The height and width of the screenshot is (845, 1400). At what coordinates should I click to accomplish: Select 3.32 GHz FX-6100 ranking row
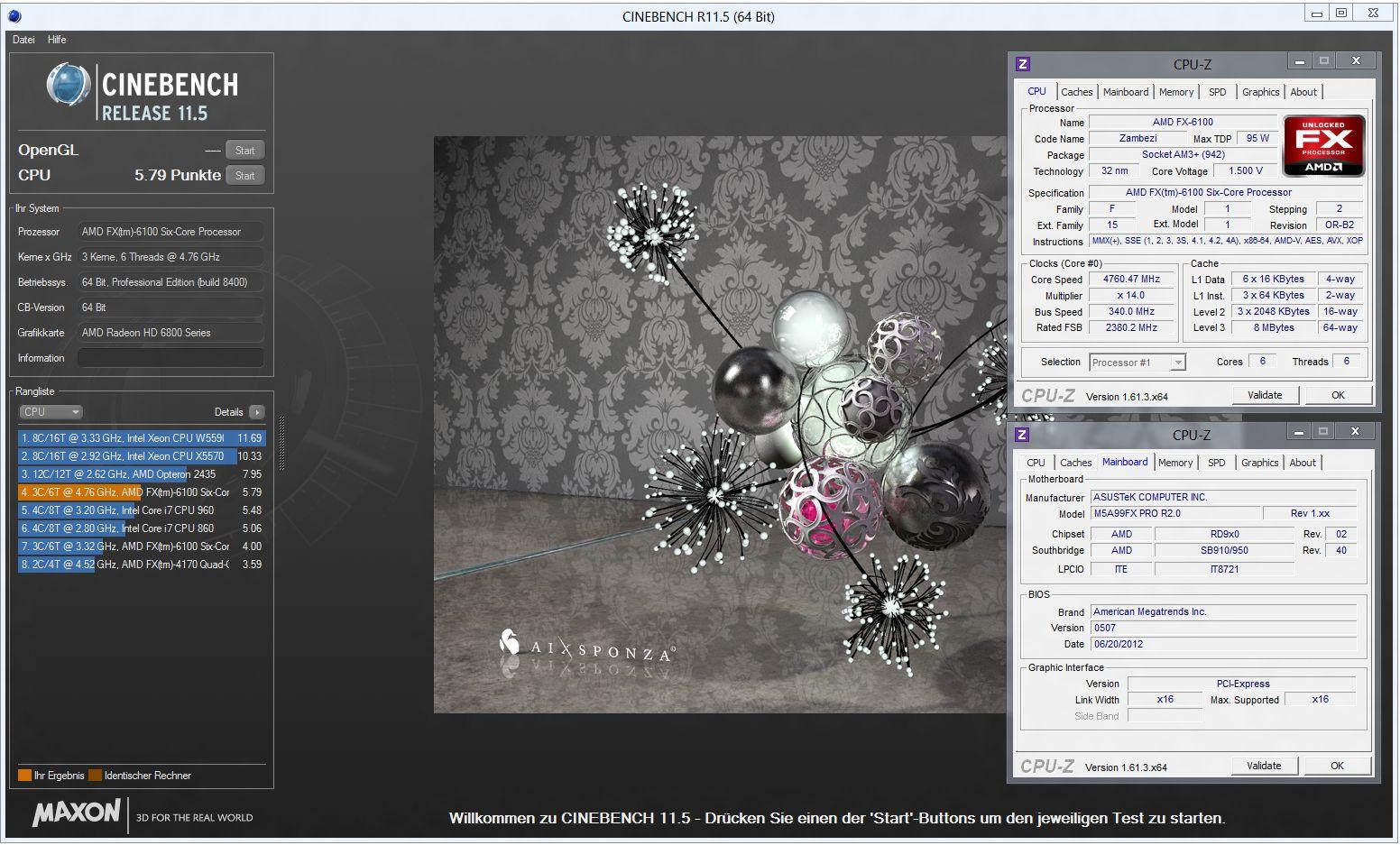142,546
